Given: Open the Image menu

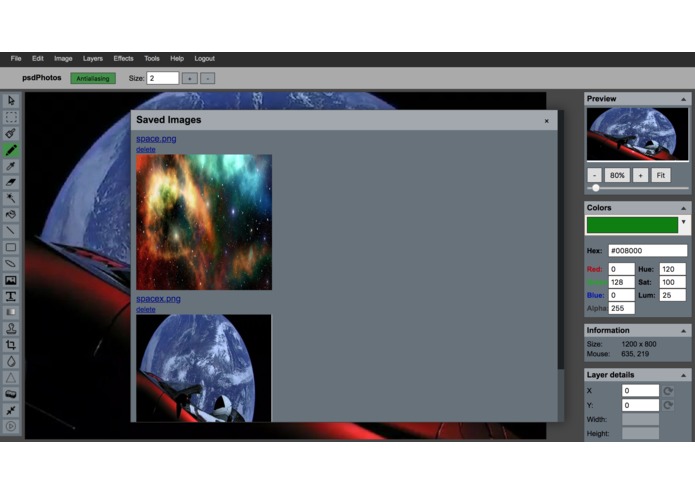Looking at the screenshot, I should (x=63, y=58).
